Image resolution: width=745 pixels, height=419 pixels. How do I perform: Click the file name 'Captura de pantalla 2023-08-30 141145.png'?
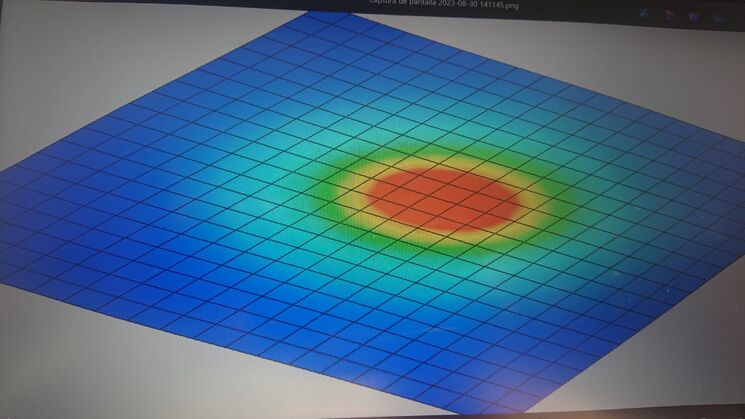[444, 4]
